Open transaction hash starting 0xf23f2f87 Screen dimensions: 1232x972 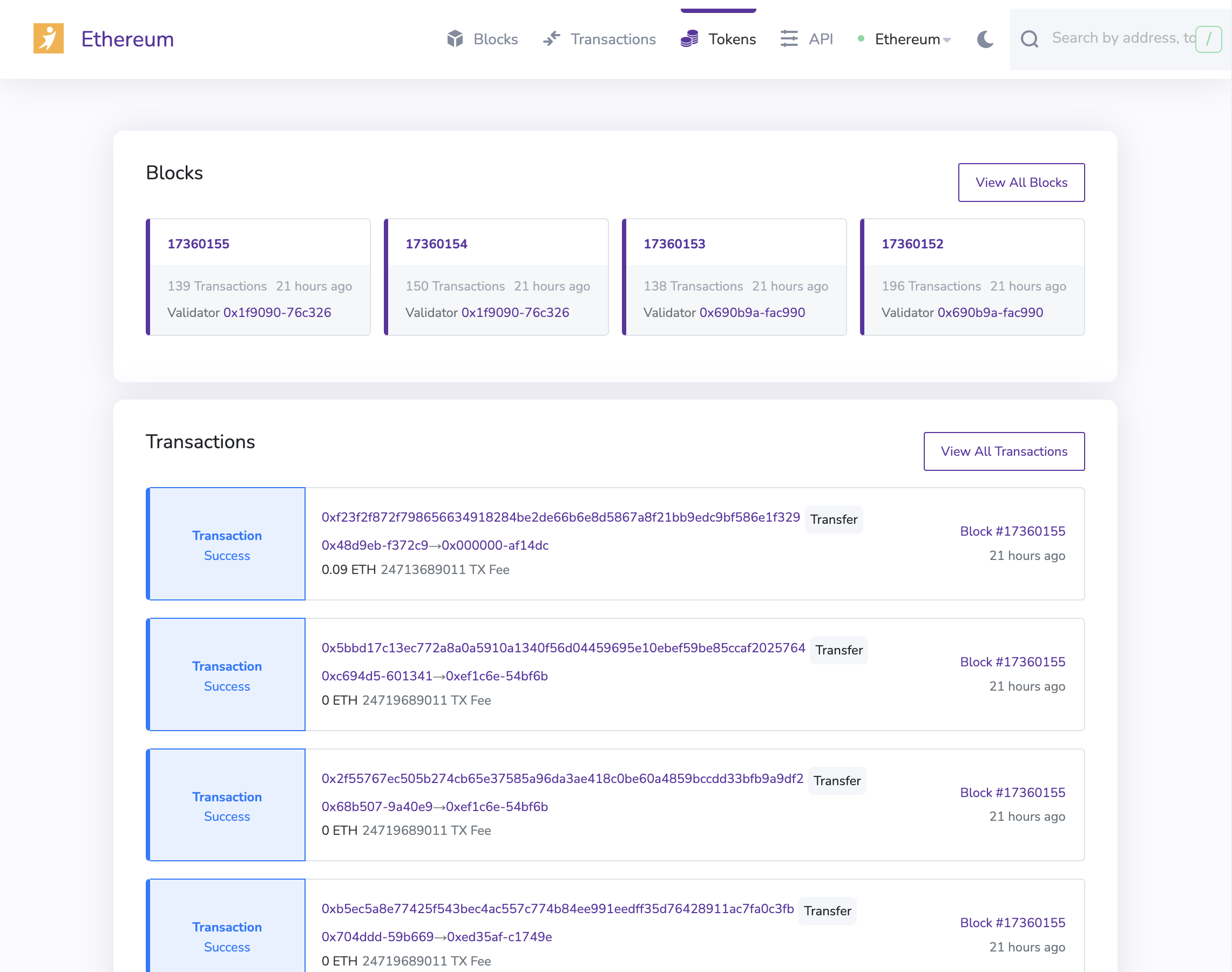click(560, 517)
